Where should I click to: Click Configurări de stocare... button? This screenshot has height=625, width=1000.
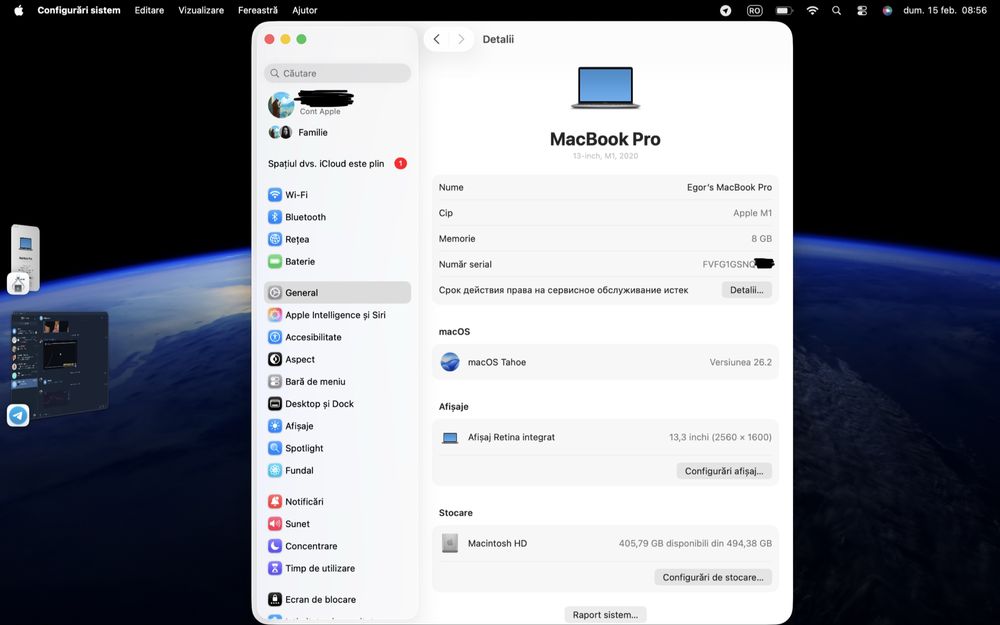click(713, 577)
